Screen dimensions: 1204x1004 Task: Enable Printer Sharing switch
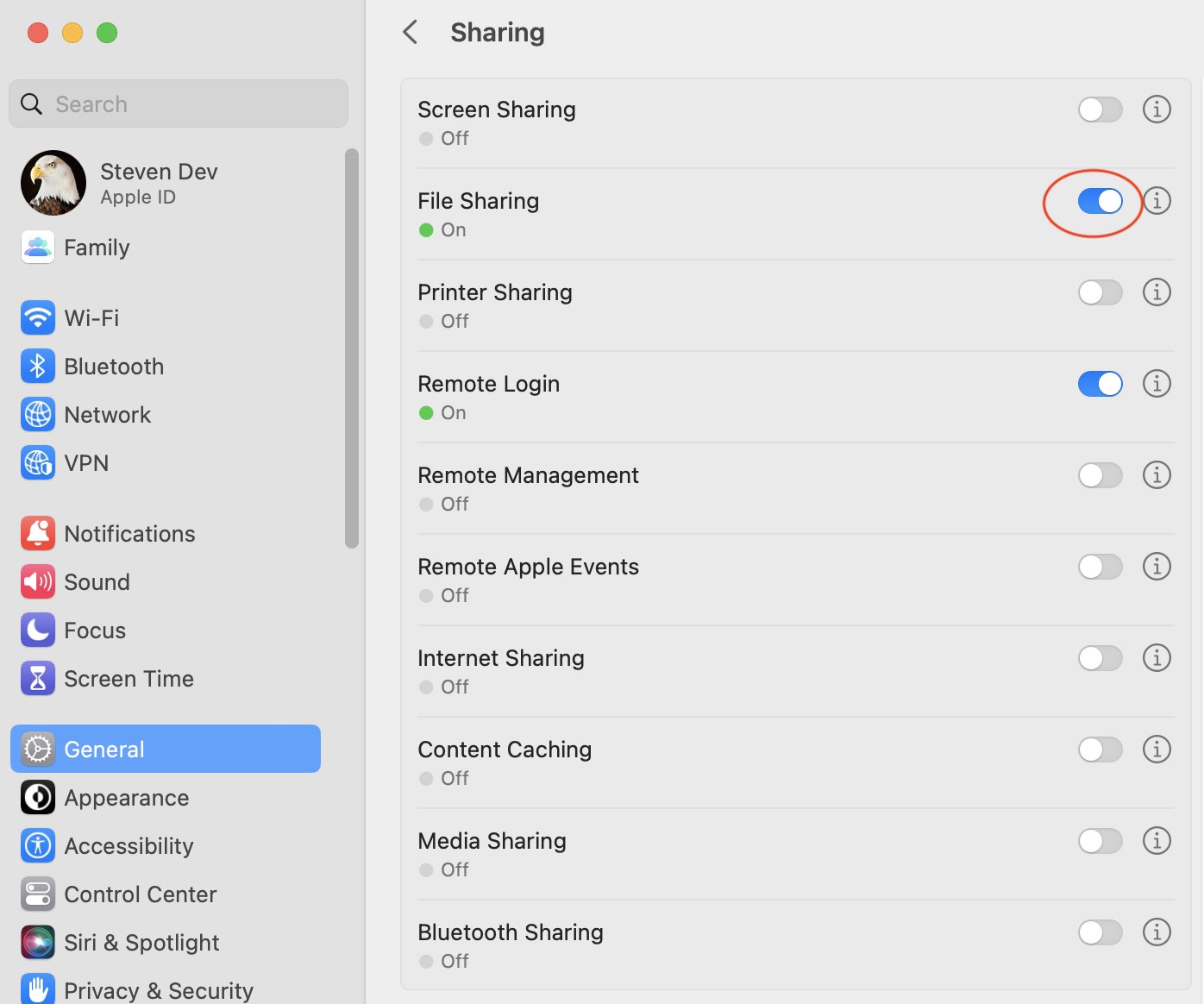pyautogui.click(x=1101, y=292)
